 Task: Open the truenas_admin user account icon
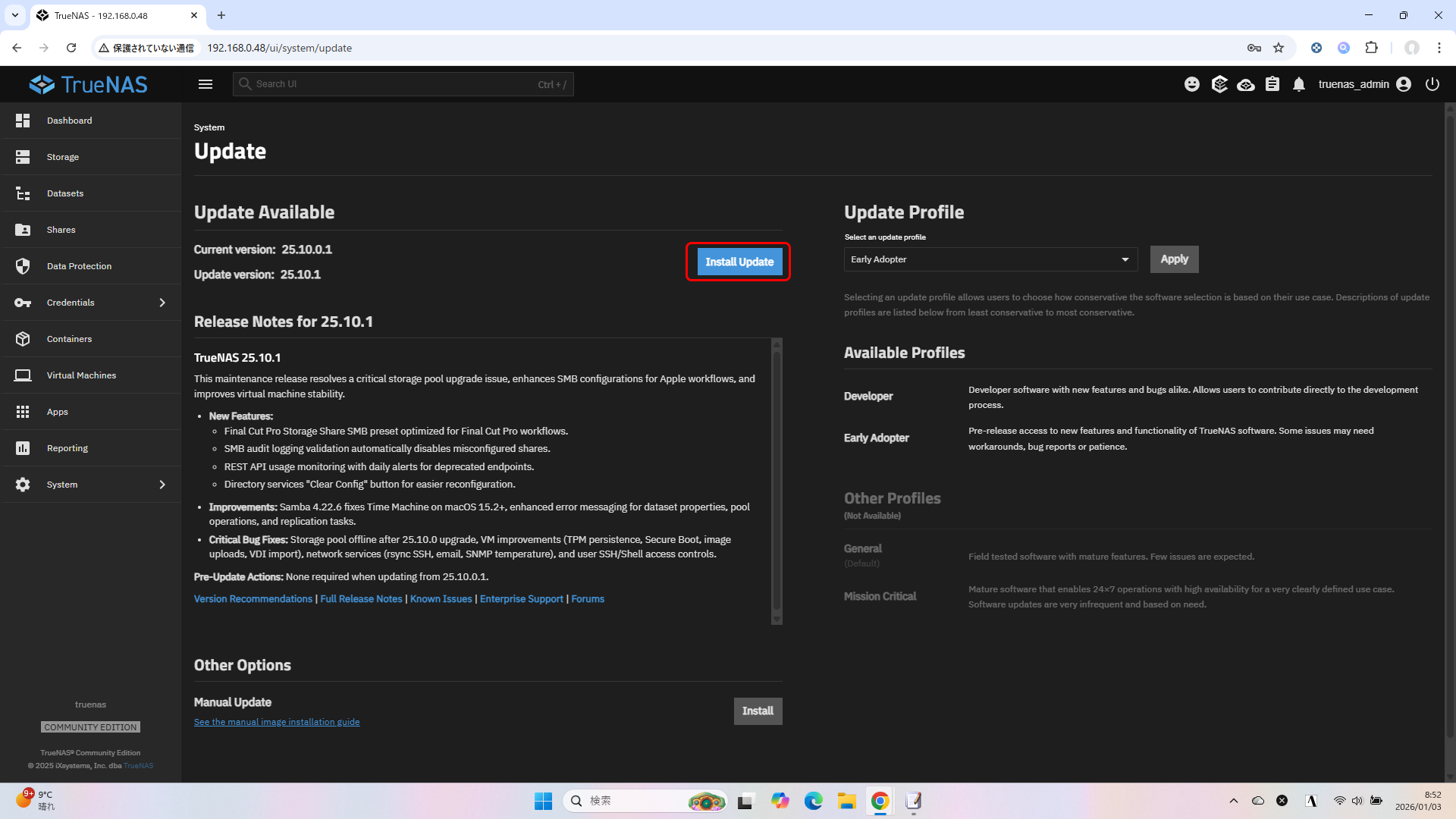[x=1404, y=84]
